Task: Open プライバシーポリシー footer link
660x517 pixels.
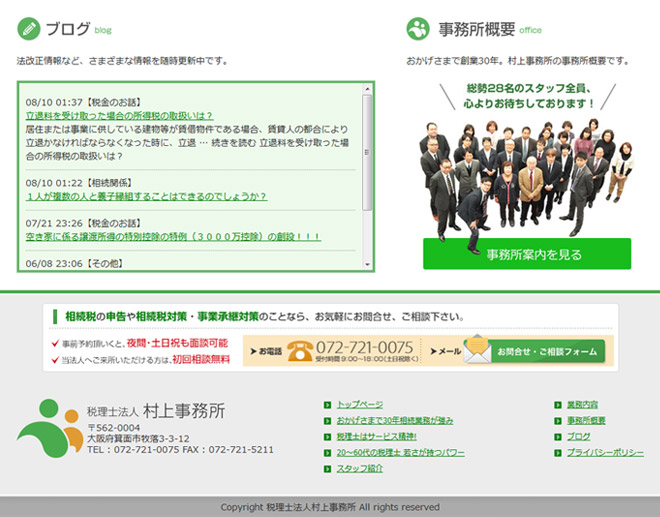Action: click(x=605, y=453)
